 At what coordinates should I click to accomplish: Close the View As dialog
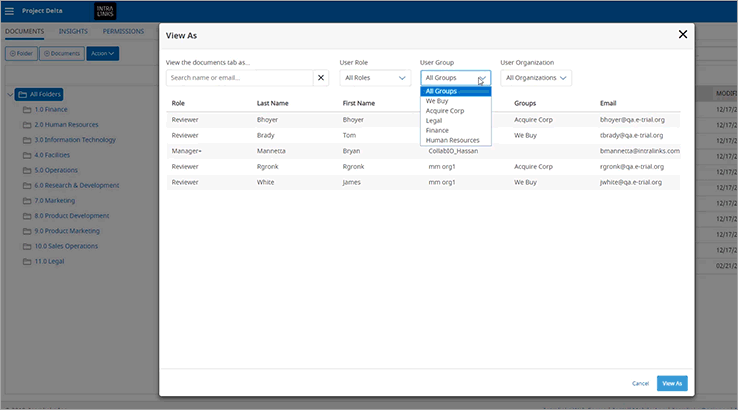683,34
